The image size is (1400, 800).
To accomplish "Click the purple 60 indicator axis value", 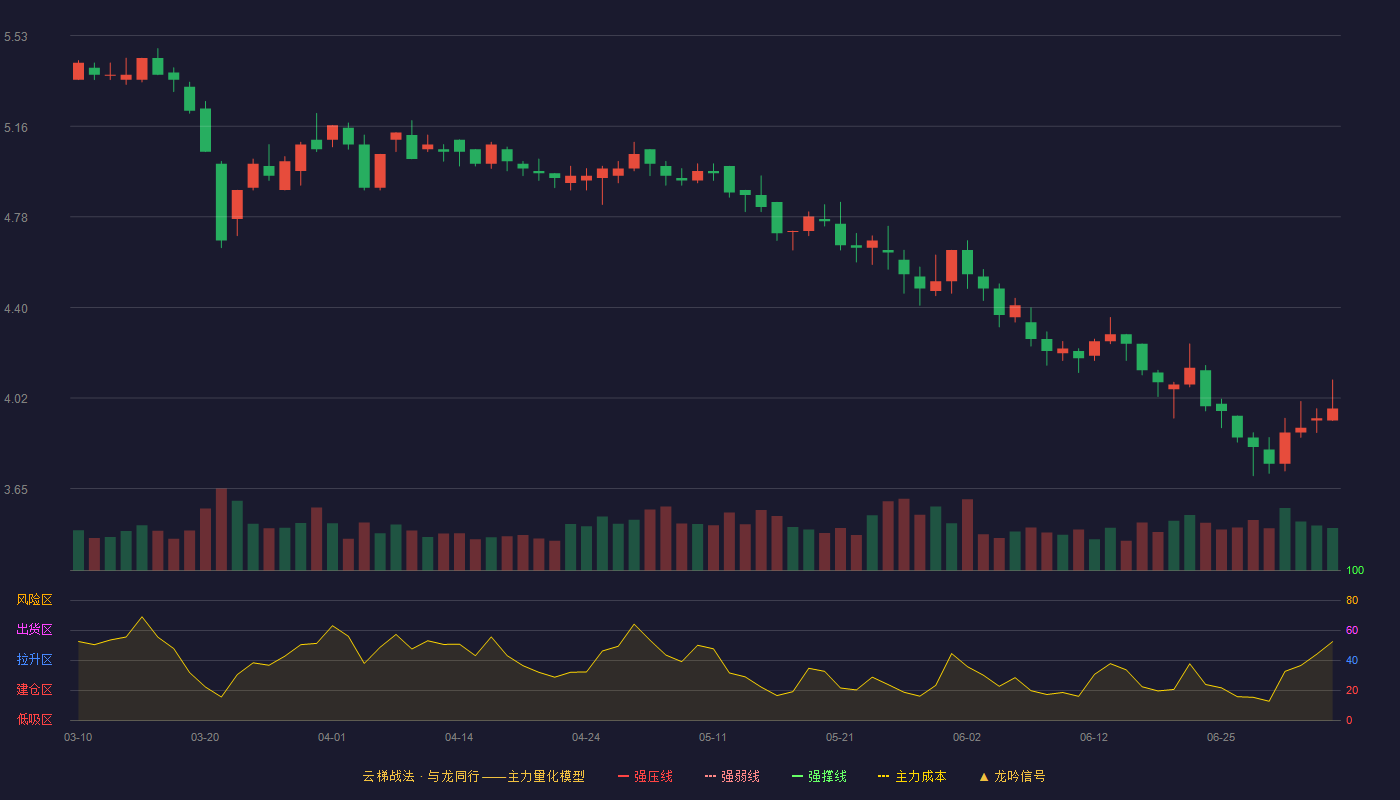I will click(x=1352, y=630).
